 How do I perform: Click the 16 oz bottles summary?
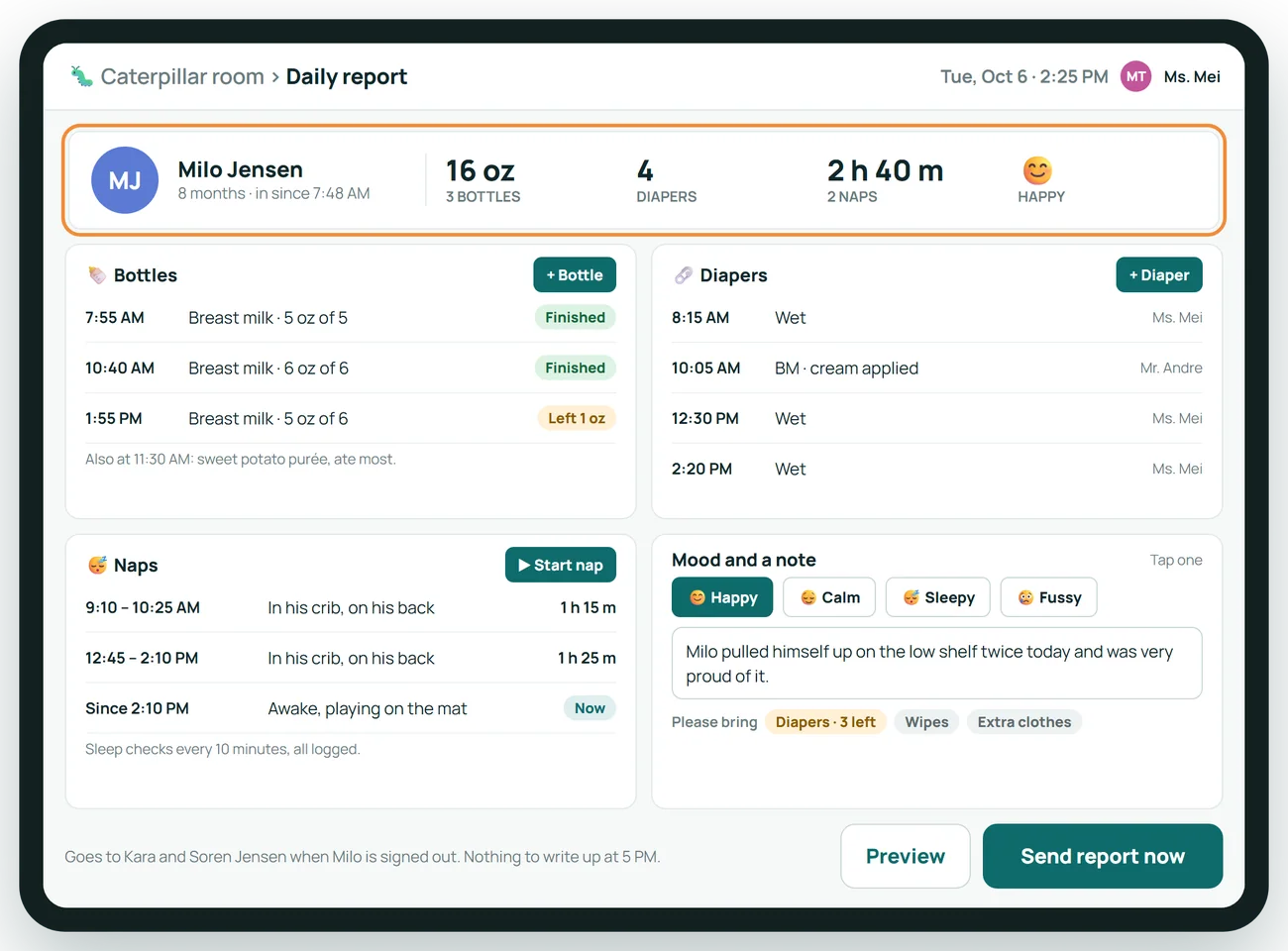(x=483, y=180)
